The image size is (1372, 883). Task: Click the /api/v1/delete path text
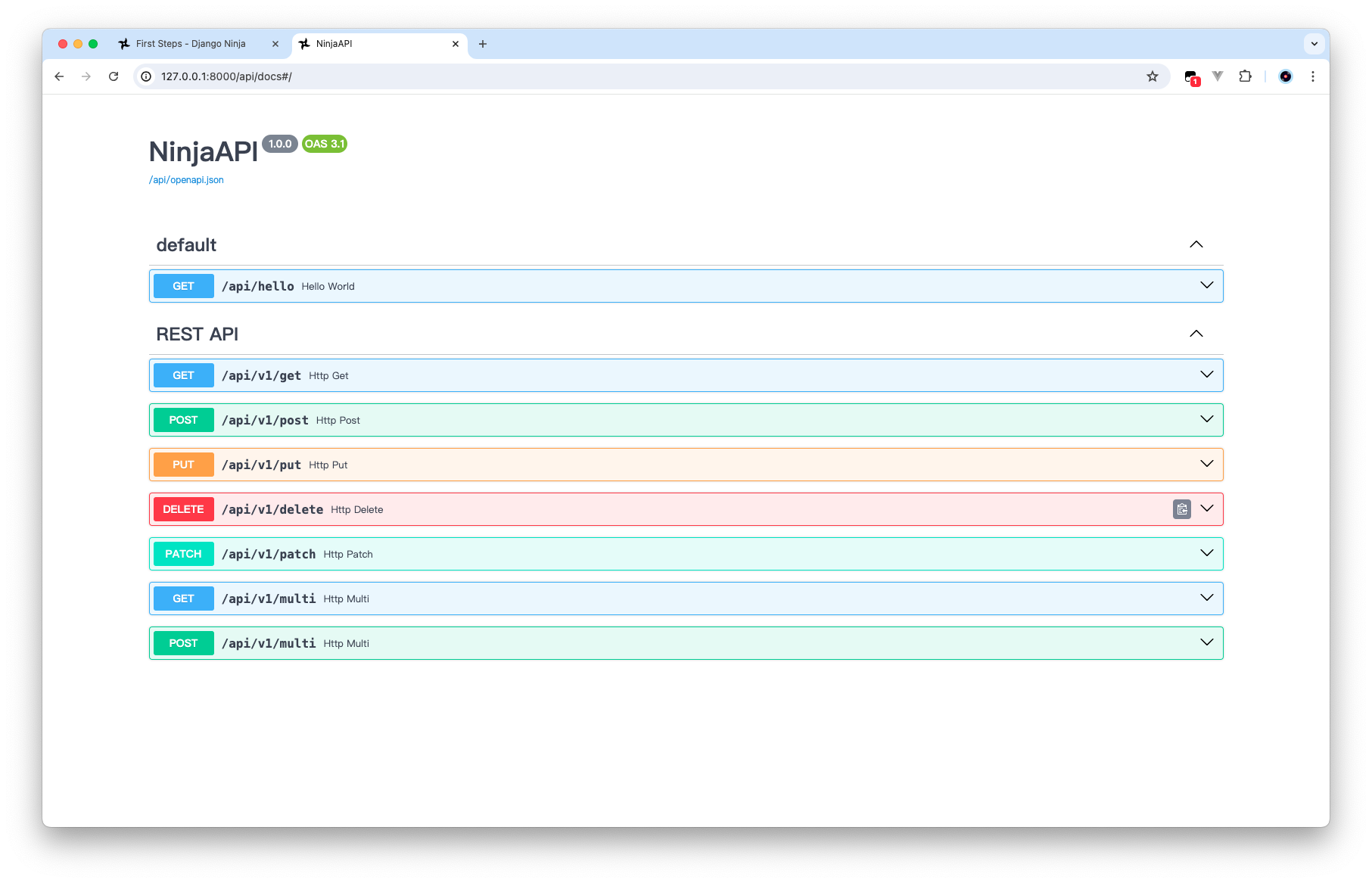click(272, 509)
